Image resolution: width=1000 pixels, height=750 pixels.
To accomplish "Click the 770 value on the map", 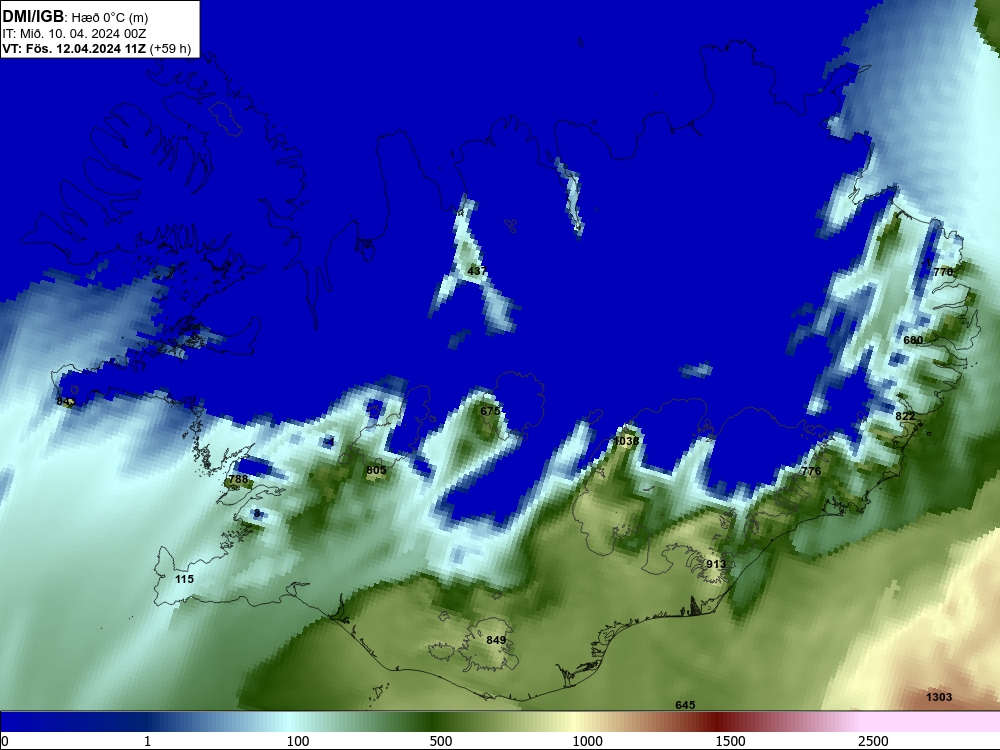I will [943, 272].
